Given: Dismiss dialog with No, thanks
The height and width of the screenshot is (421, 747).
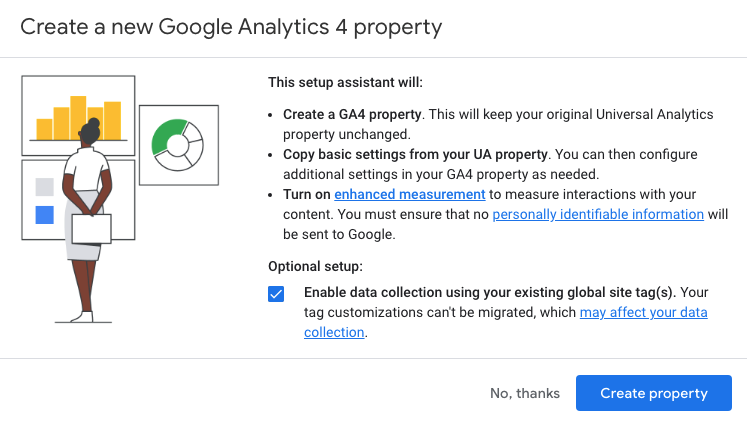Looking at the screenshot, I should click(525, 393).
